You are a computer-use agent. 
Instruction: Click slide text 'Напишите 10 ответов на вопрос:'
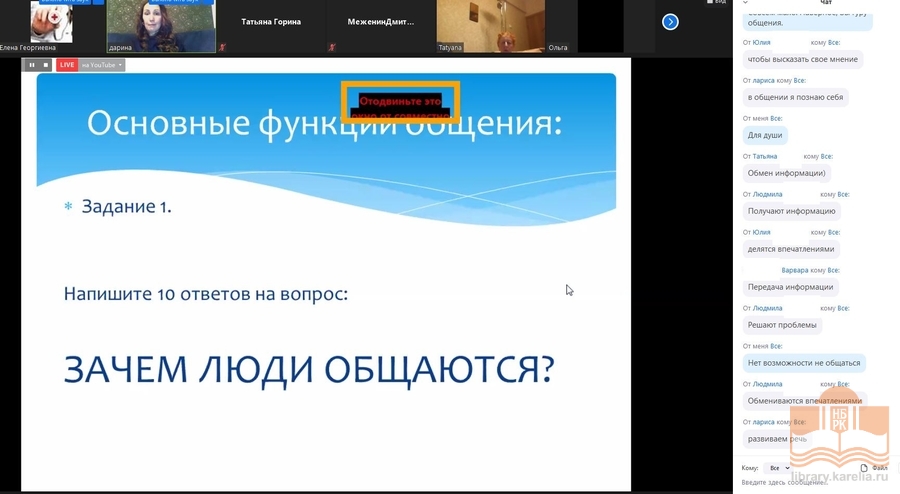[x=205, y=294]
